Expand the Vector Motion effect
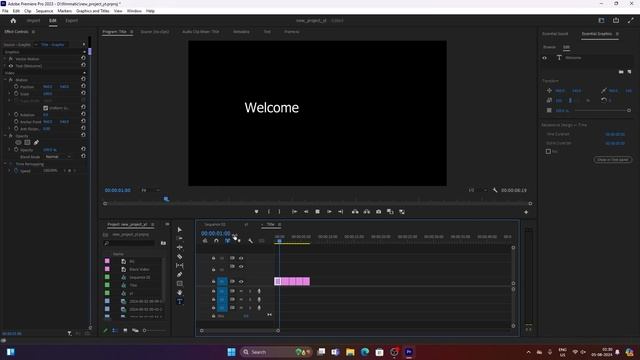The width and height of the screenshot is (640, 360). 5,59
